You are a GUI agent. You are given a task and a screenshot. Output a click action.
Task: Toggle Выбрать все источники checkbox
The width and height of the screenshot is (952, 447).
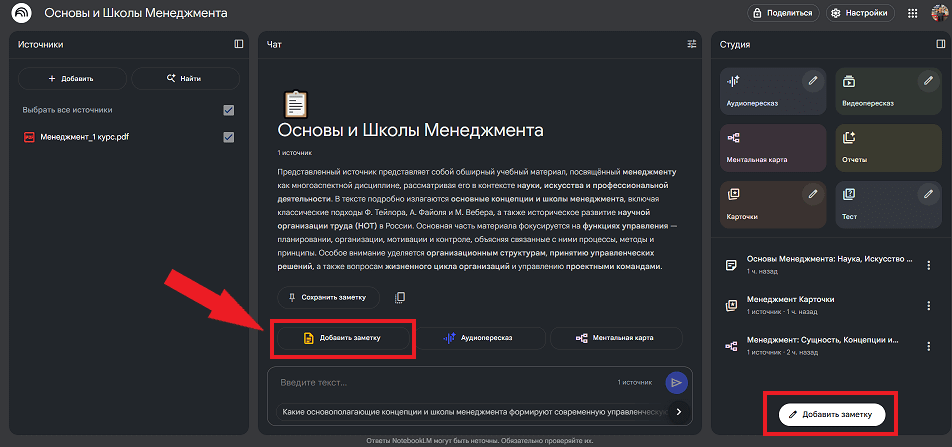[229, 111]
